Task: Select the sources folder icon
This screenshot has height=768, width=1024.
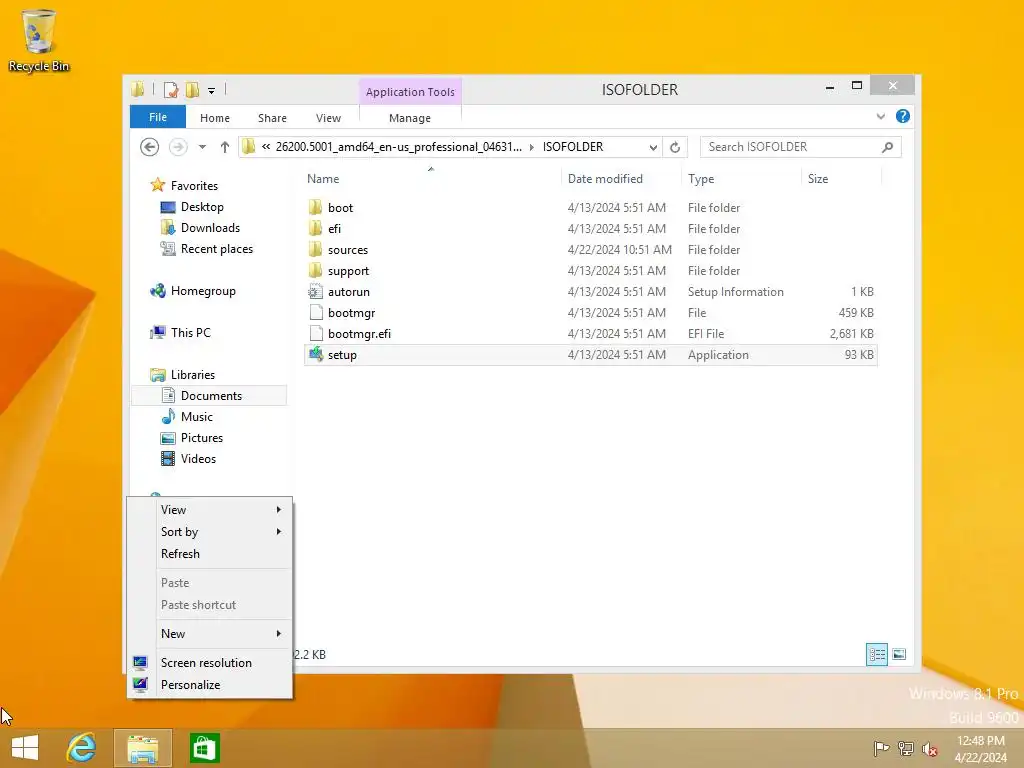Action: coord(315,249)
